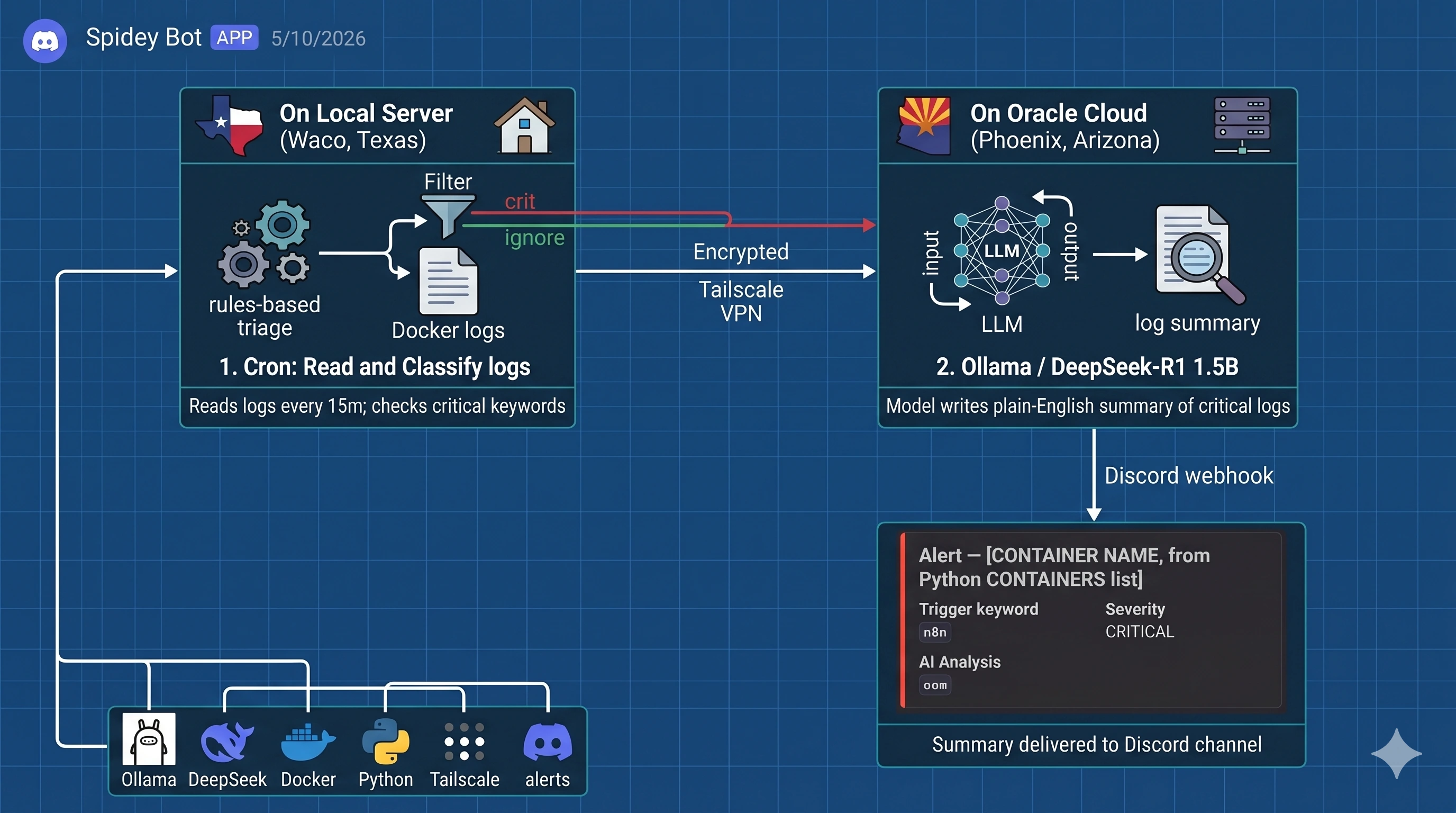
Task: Click the n8n trigger keyword tag
Action: (935, 632)
